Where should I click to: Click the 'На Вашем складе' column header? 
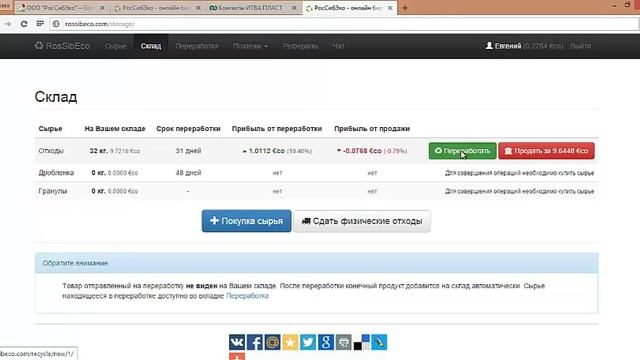click(115, 129)
